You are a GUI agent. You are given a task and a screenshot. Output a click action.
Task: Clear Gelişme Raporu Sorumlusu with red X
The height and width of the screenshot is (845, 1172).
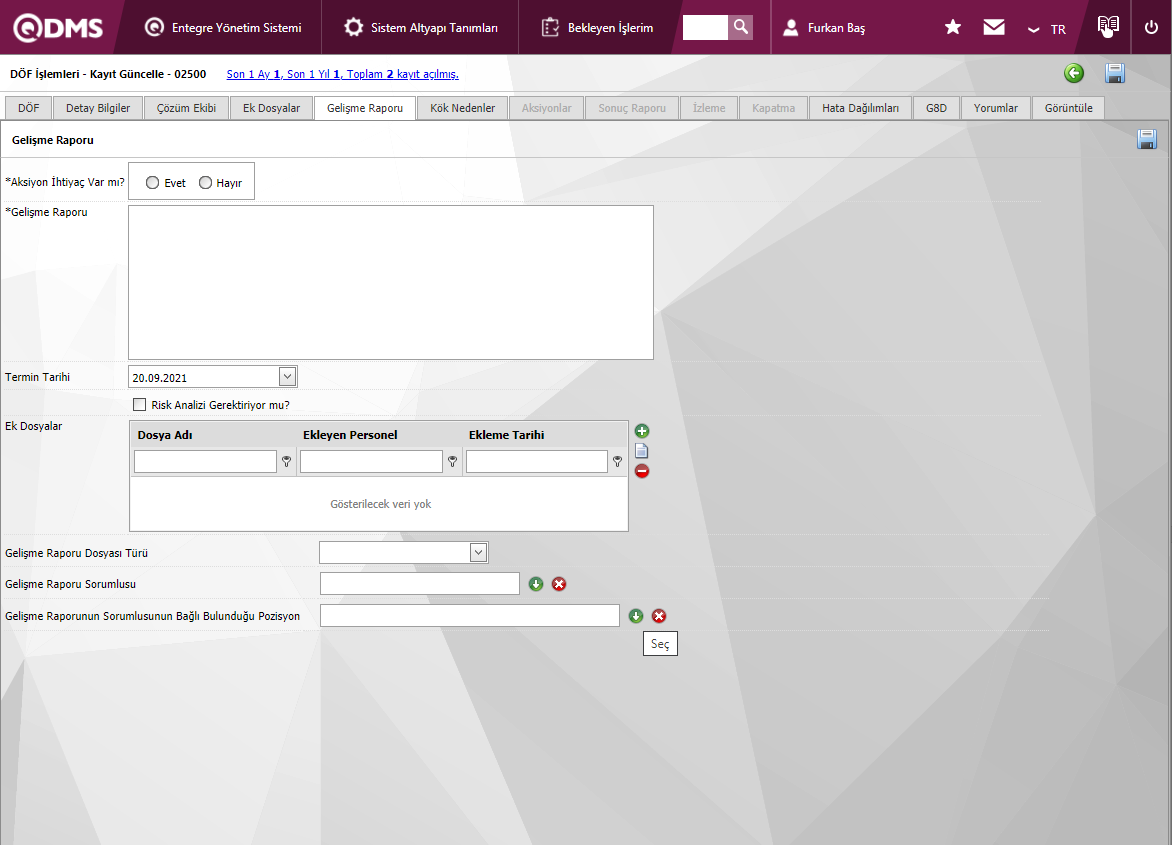[x=559, y=584]
